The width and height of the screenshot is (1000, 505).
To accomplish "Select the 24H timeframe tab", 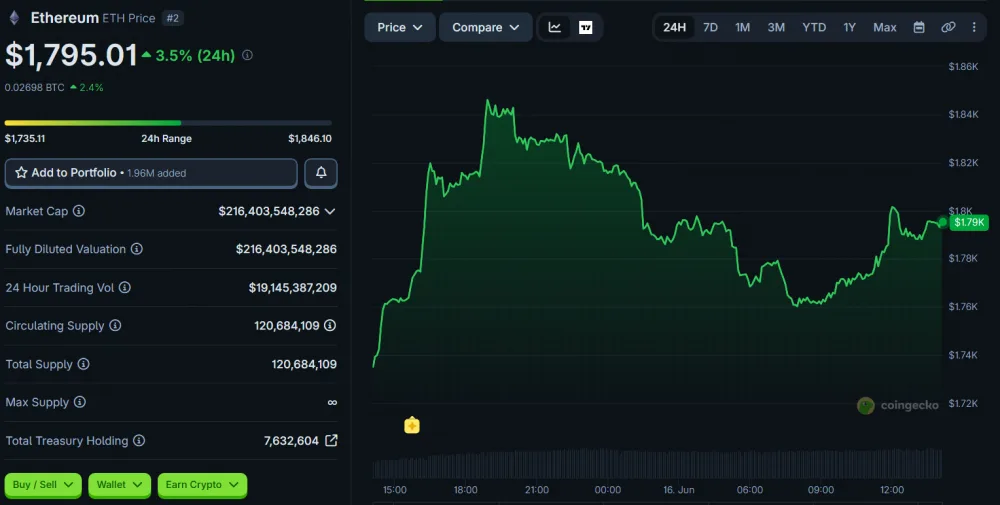I will tap(674, 27).
